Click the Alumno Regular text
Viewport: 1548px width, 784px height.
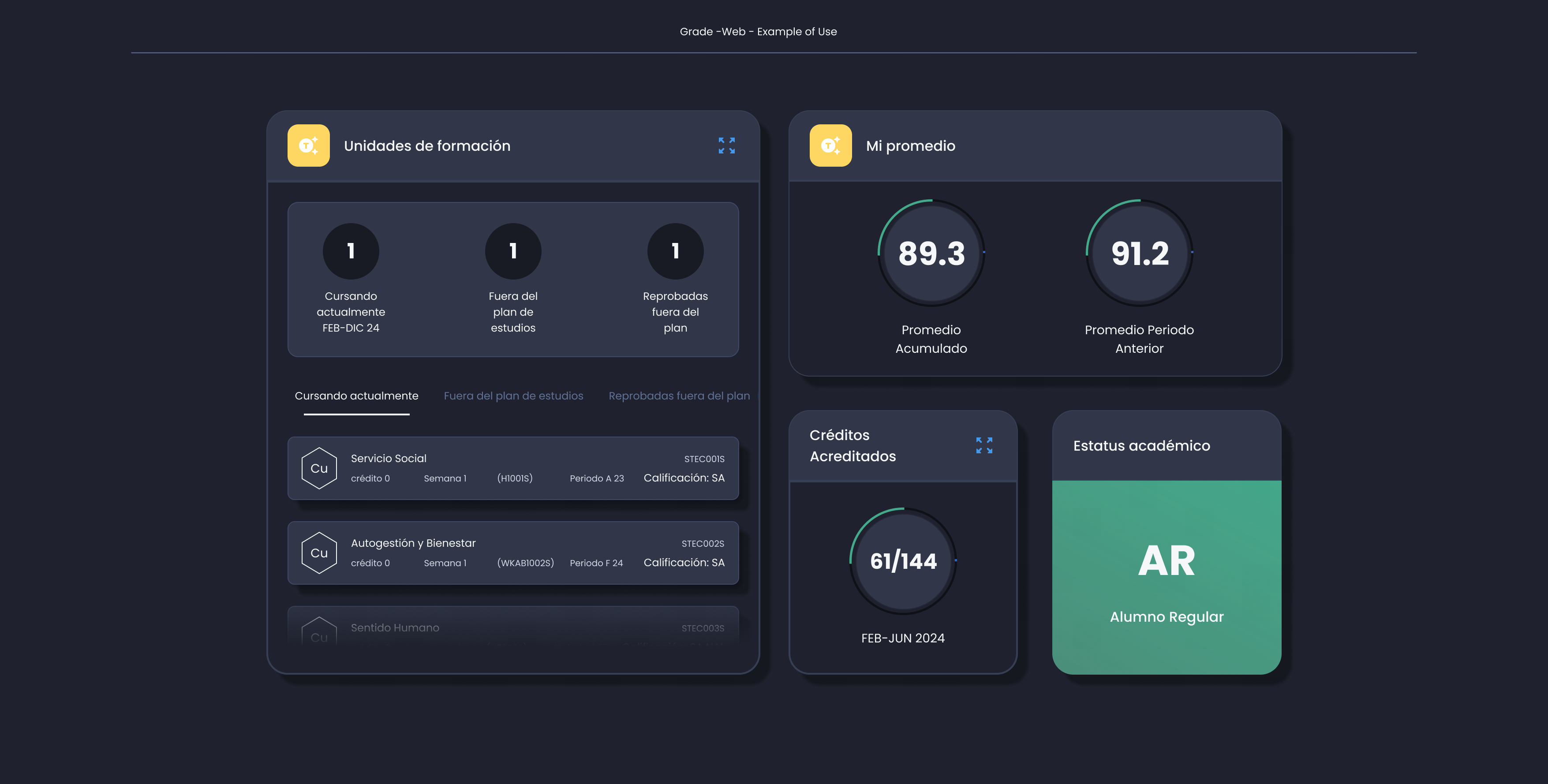pyautogui.click(x=1167, y=617)
